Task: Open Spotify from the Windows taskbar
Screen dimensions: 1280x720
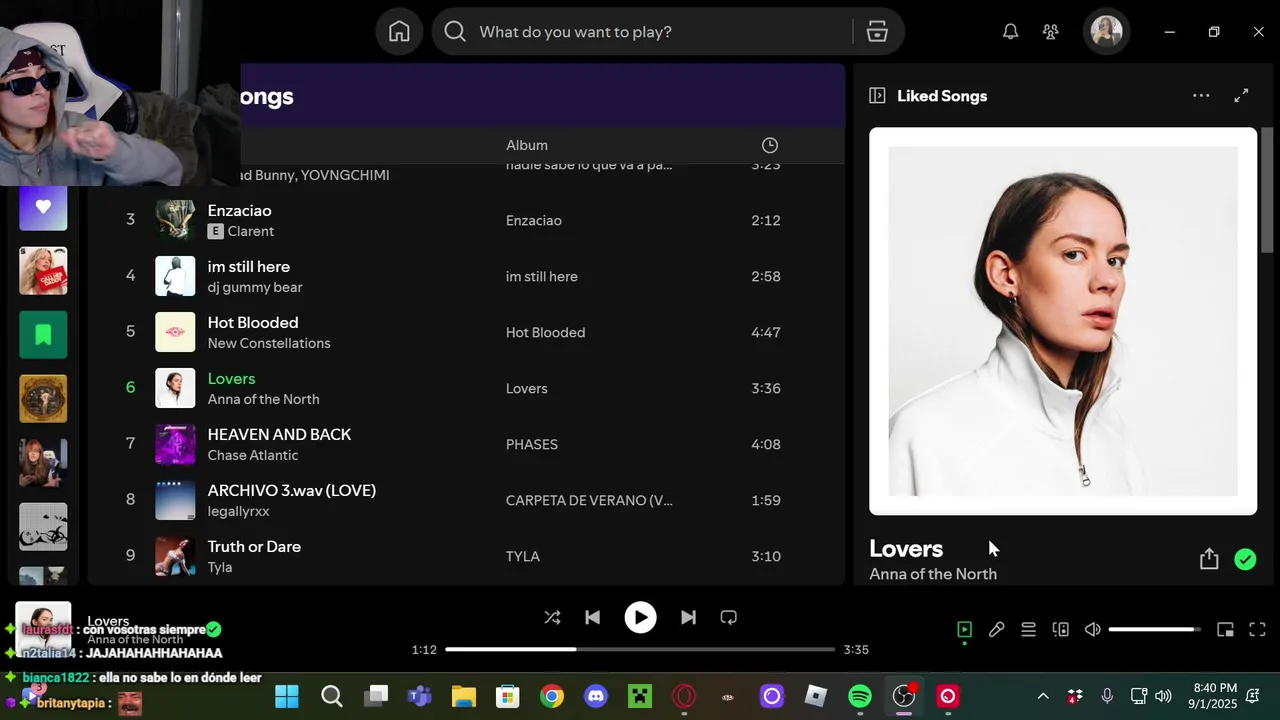Action: (x=860, y=696)
